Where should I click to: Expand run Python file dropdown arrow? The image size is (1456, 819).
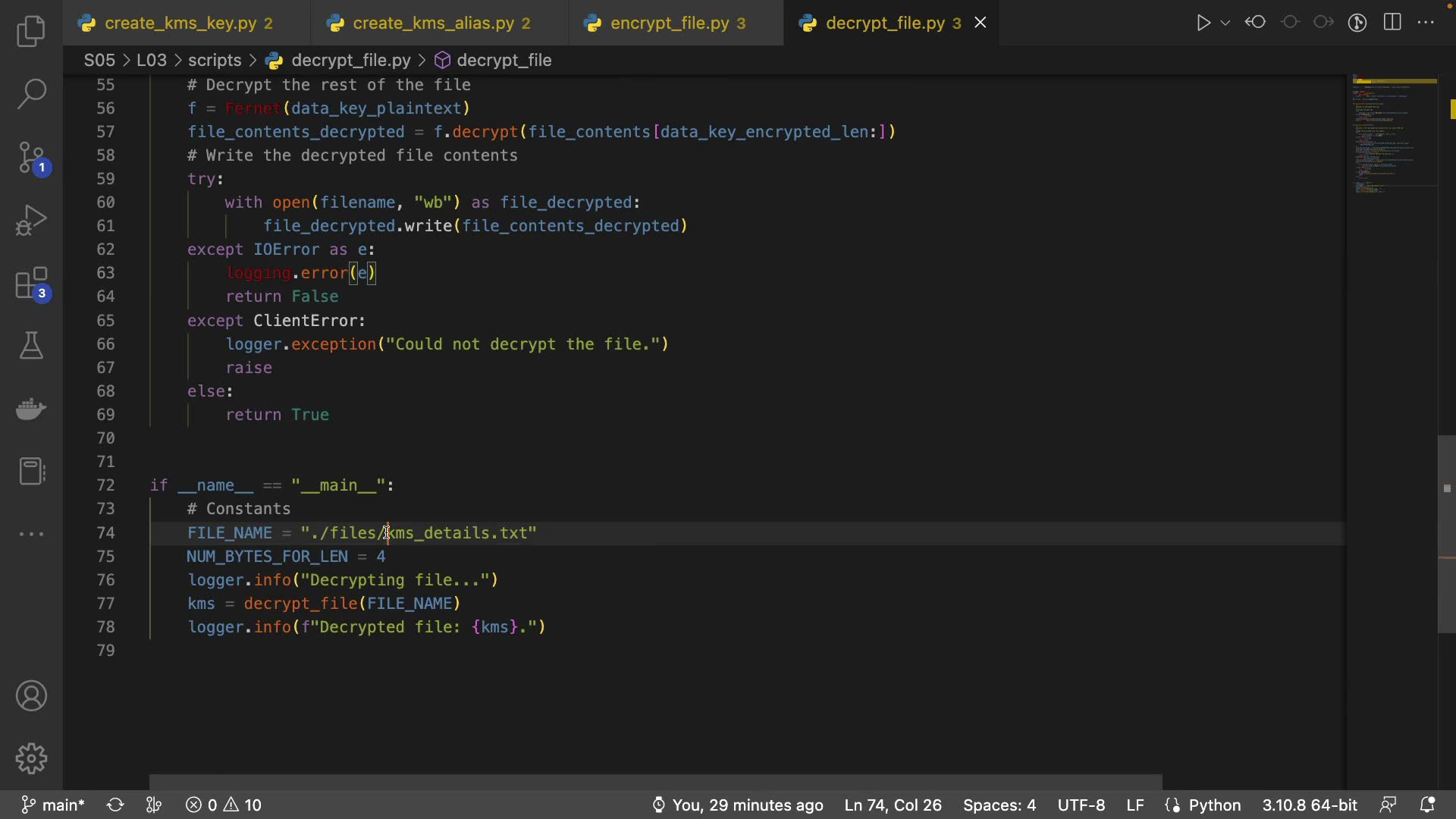1225,23
